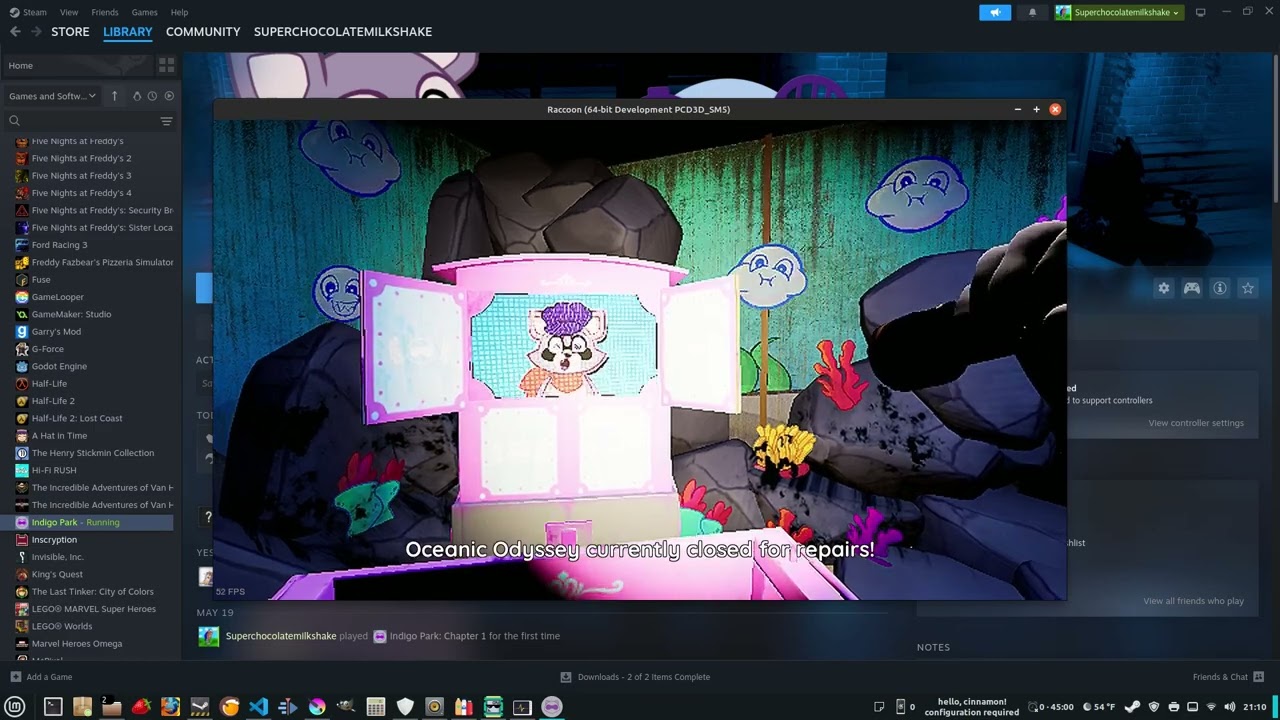This screenshot has width=1280, height=720.
Task: Open Superchocolatemilkshake activity profile link
Action: click(x=281, y=636)
